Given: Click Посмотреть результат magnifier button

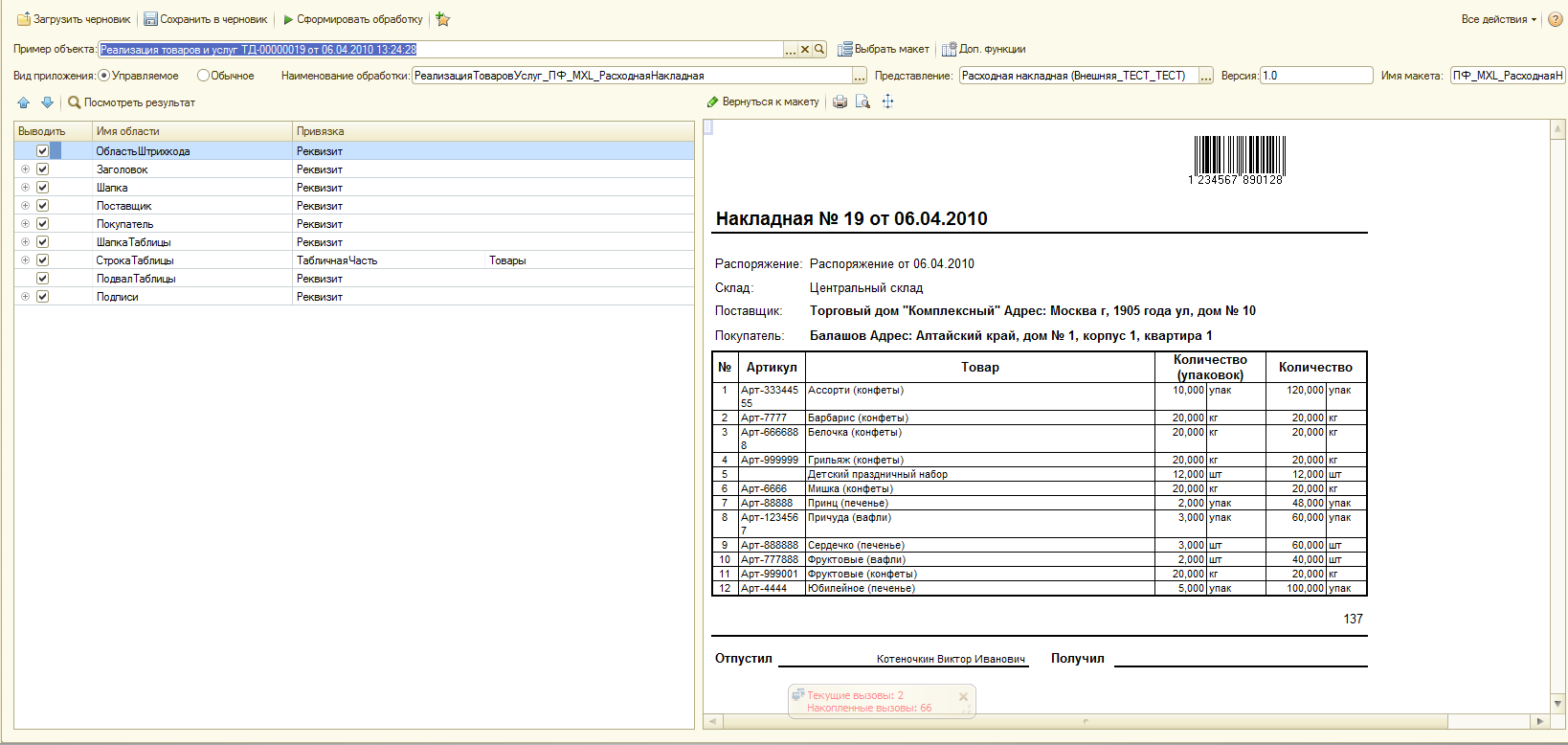Looking at the screenshot, I should 131,102.
